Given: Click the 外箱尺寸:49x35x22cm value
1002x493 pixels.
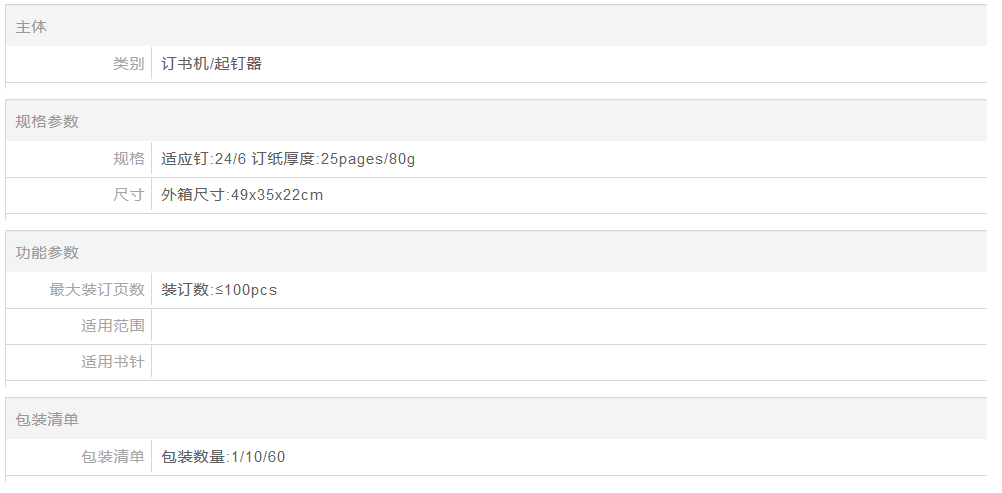Looking at the screenshot, I should [242, 195].
